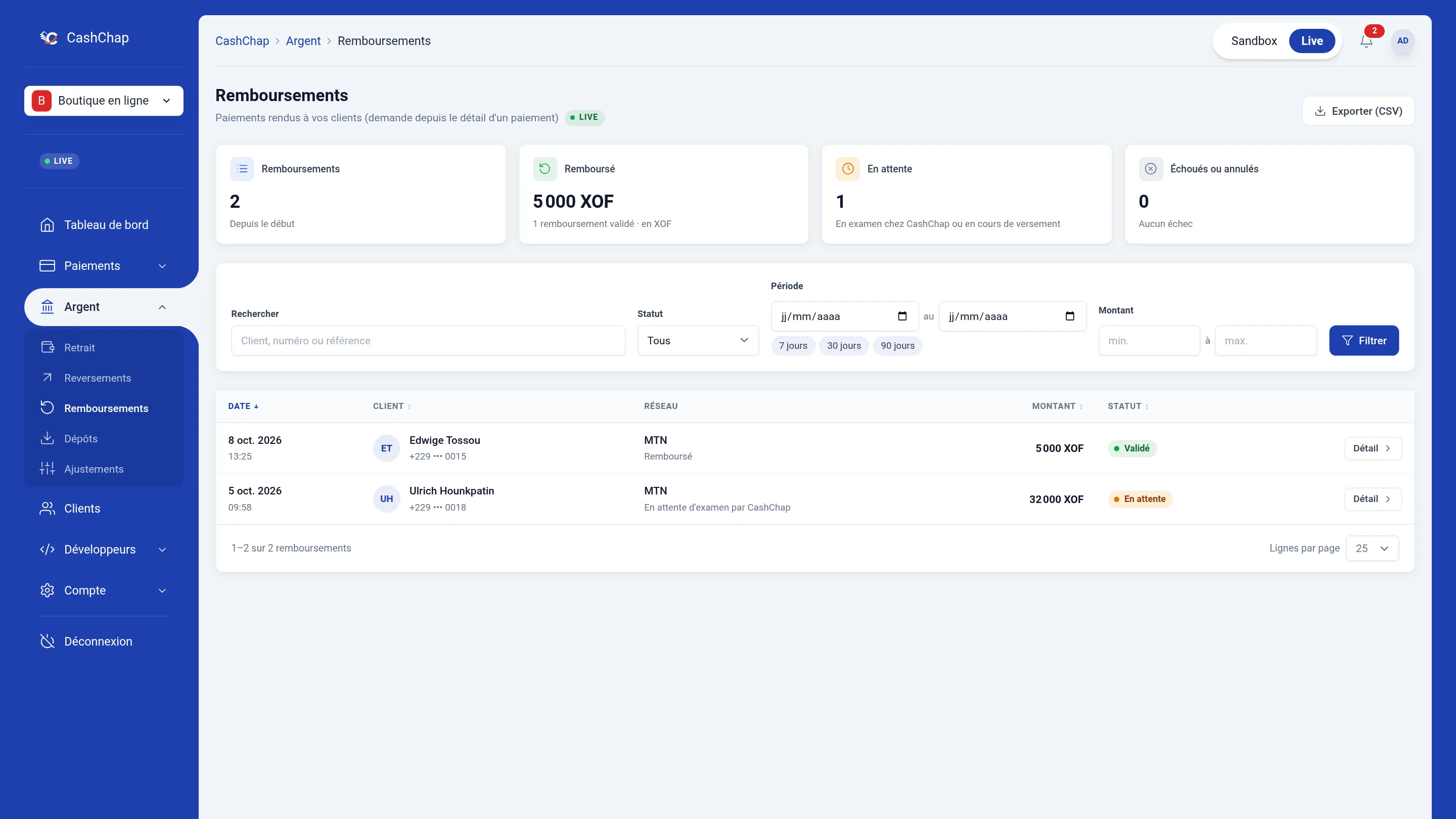The width and height of the screenshot is (1456, 819).
Task: Click the Échoués ou annulés cross icon
Action: 1151,169
